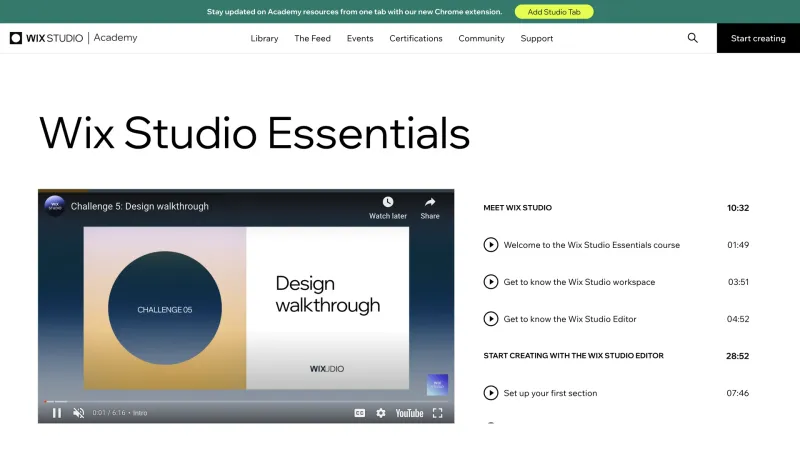Enter fullscreen mode on video

tap(438, 413)
